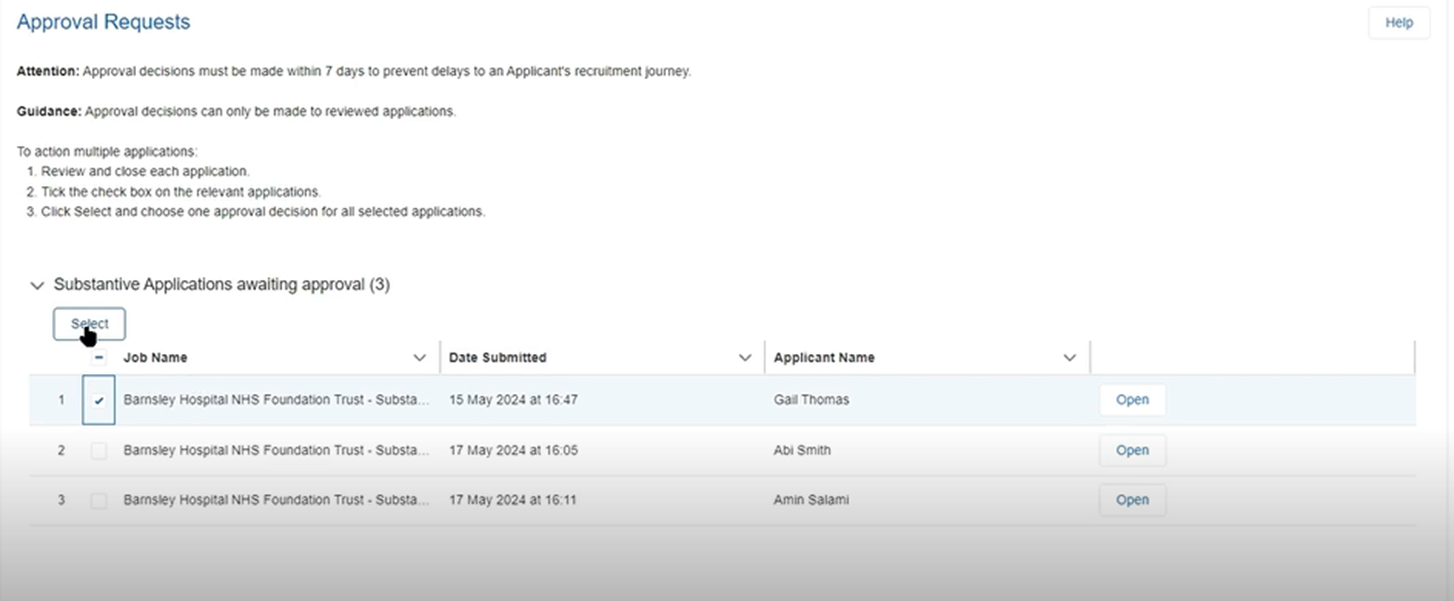This screenshot has width=1454, height=601.
Task: Open Gail Thomas's application
Action: (x=1131, y=399)
